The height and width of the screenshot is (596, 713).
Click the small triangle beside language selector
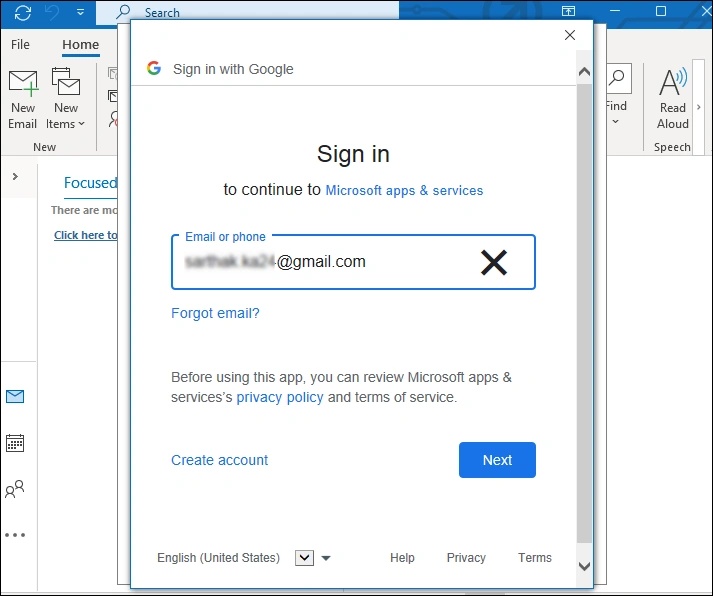pyautogui.click(x=326, y=558)
